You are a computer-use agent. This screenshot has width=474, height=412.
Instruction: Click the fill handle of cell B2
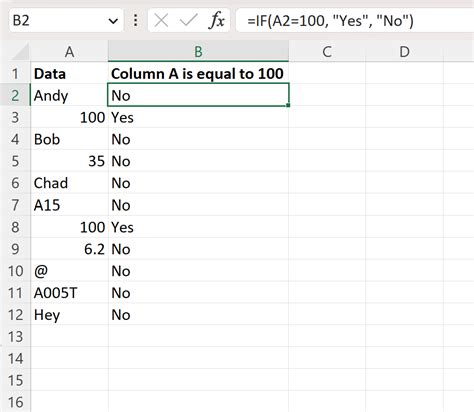pyautogui.click(x=288, y=105)
